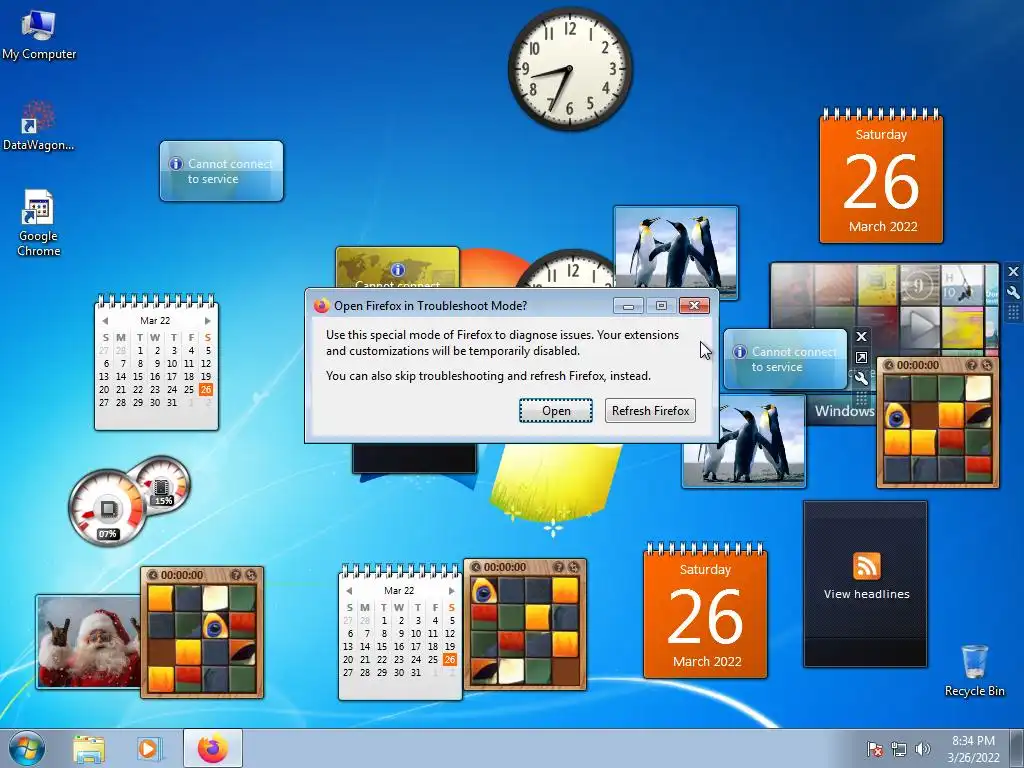This screenshot has height=768, width=1024.
Task: Click orange Saturday 26 calendar beside View headlines
Action: [x=705, y=611]
